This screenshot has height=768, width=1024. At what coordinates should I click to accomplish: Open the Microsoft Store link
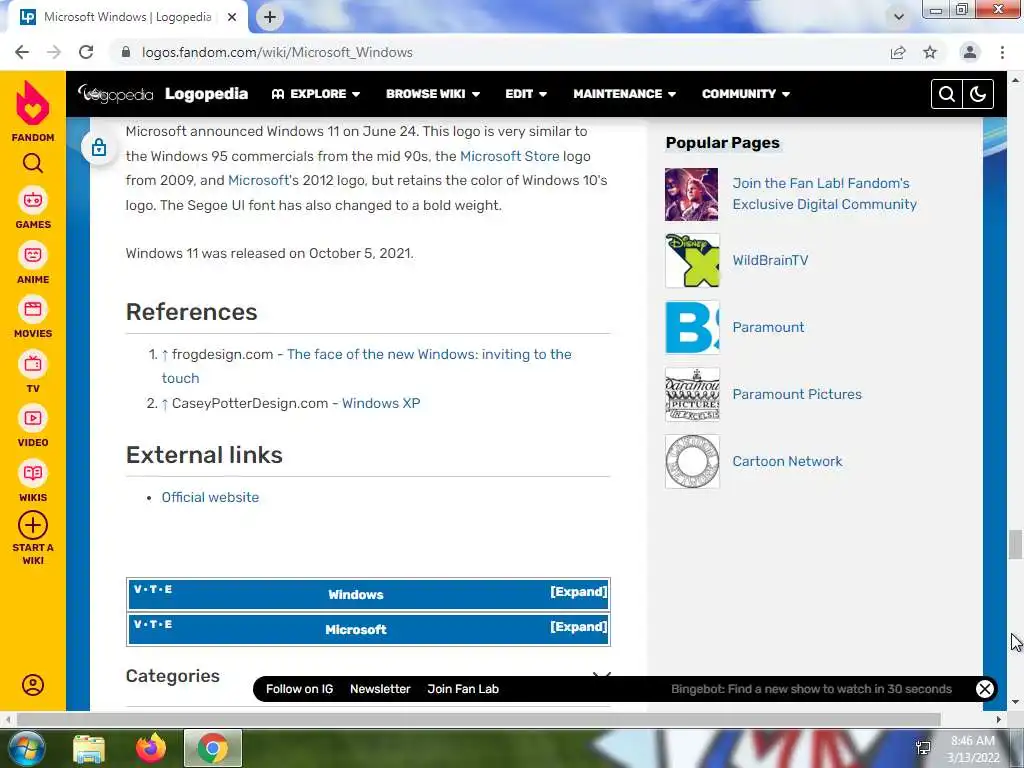point(509,156)
